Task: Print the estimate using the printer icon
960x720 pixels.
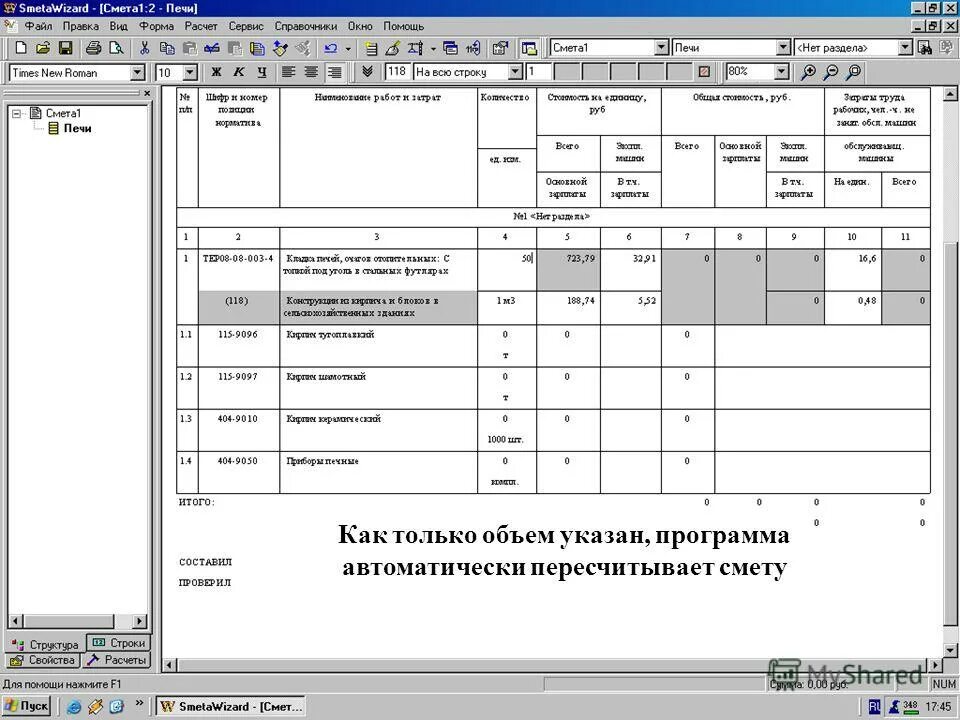Action: [x=93, y=48]
